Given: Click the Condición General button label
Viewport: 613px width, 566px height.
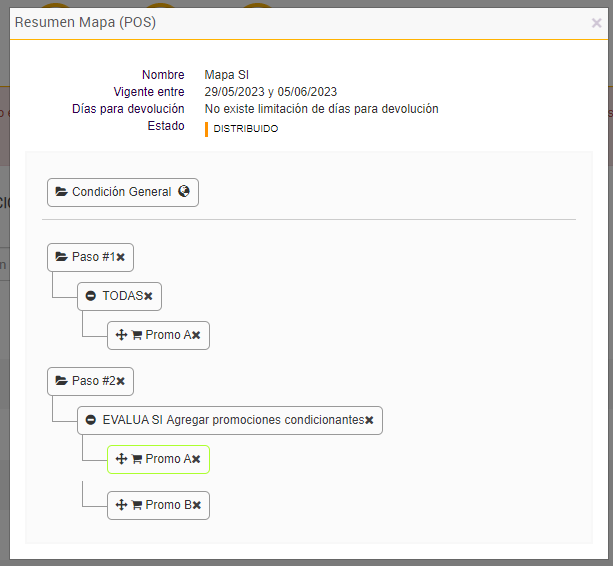Looking at the screenshot, I should [x=122, y=192].
